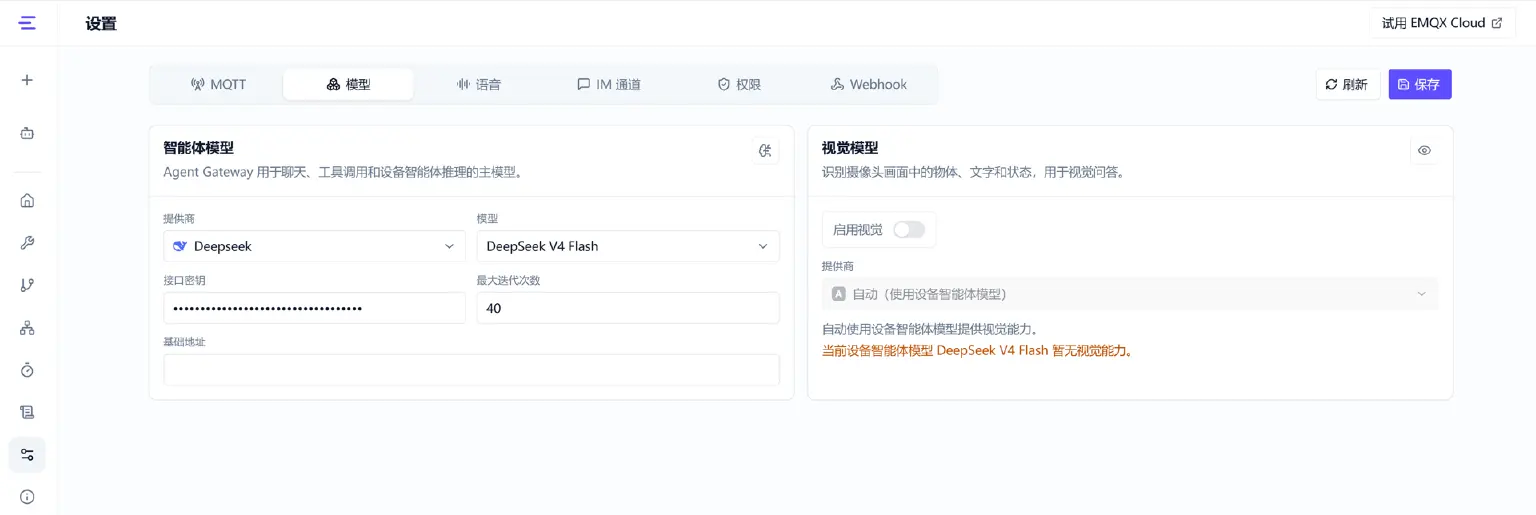Switch to the 语音 tab
1536x515 pixels.
click(478, 84)
